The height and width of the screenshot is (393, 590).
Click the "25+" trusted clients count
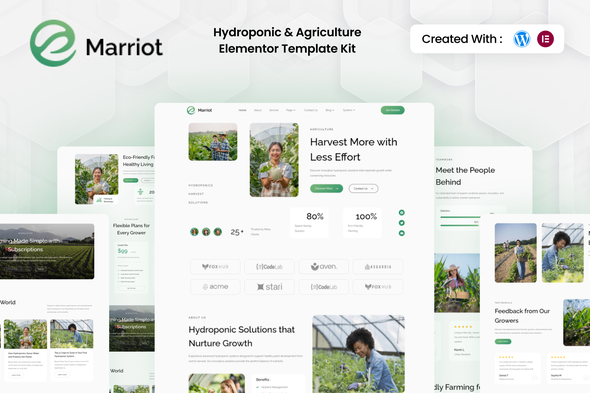237,232
